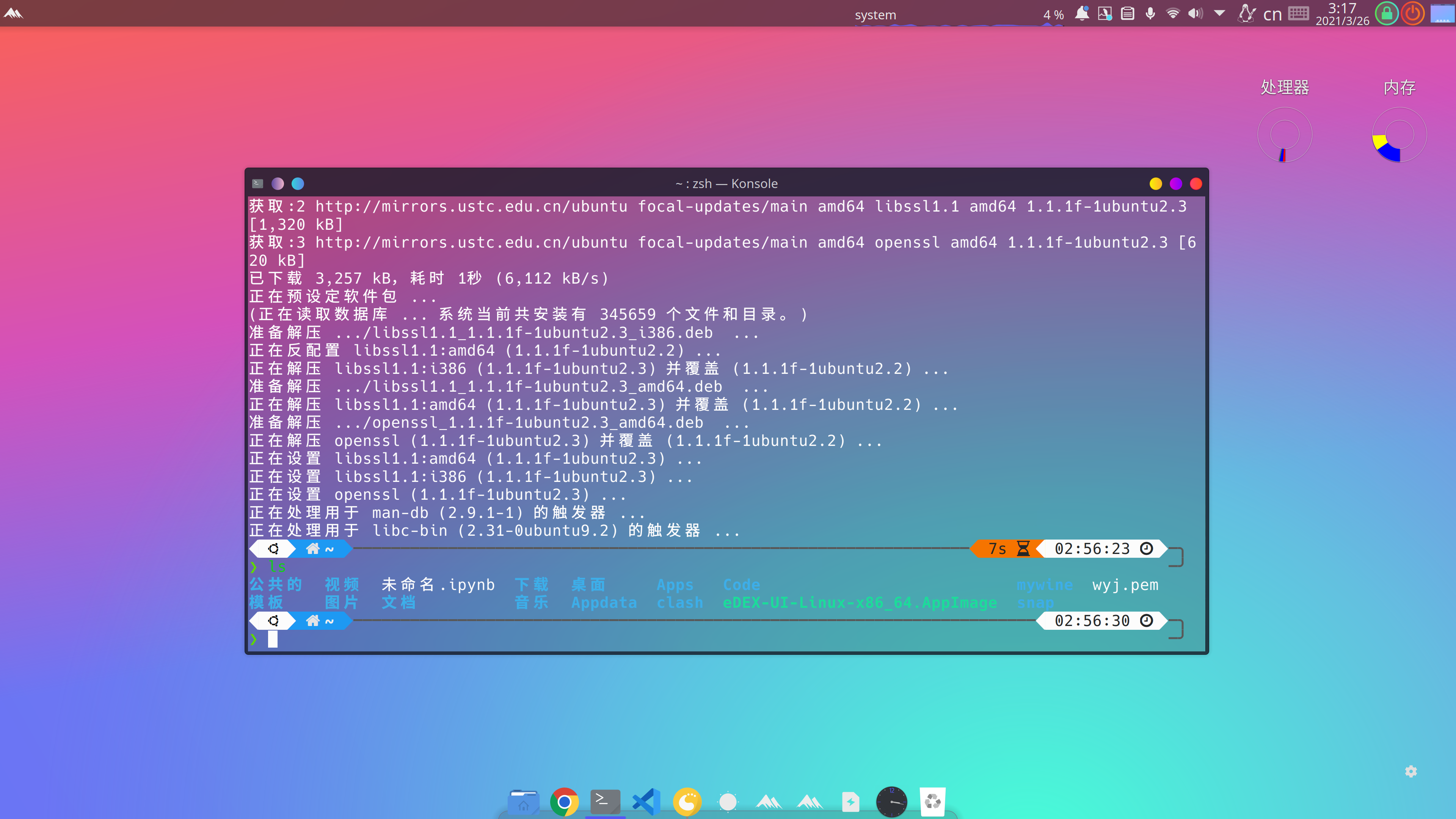
Task: Click the white sun icon in dock
Action: (728, 802)
